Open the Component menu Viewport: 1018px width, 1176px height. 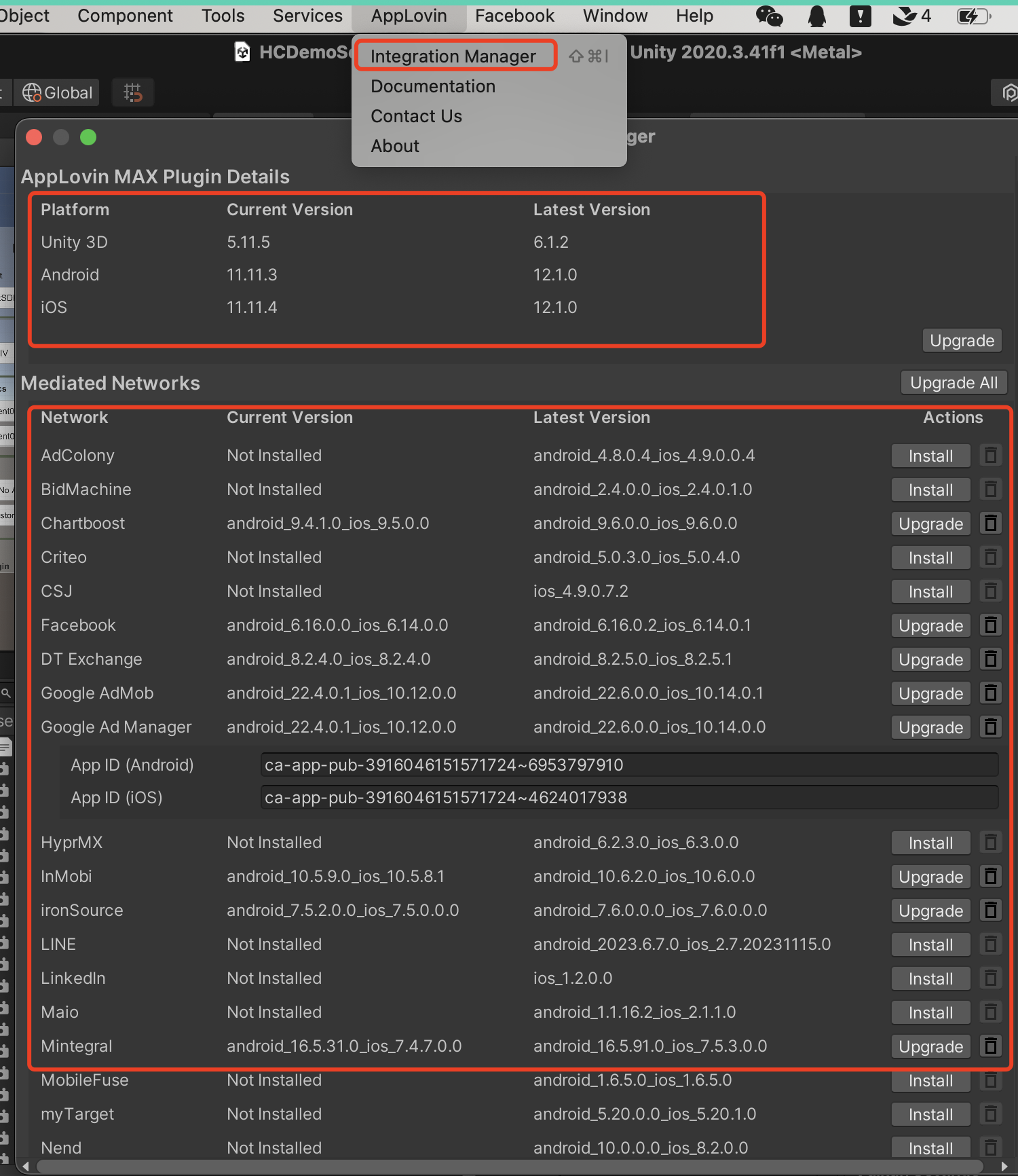click(x=125, y=16)
